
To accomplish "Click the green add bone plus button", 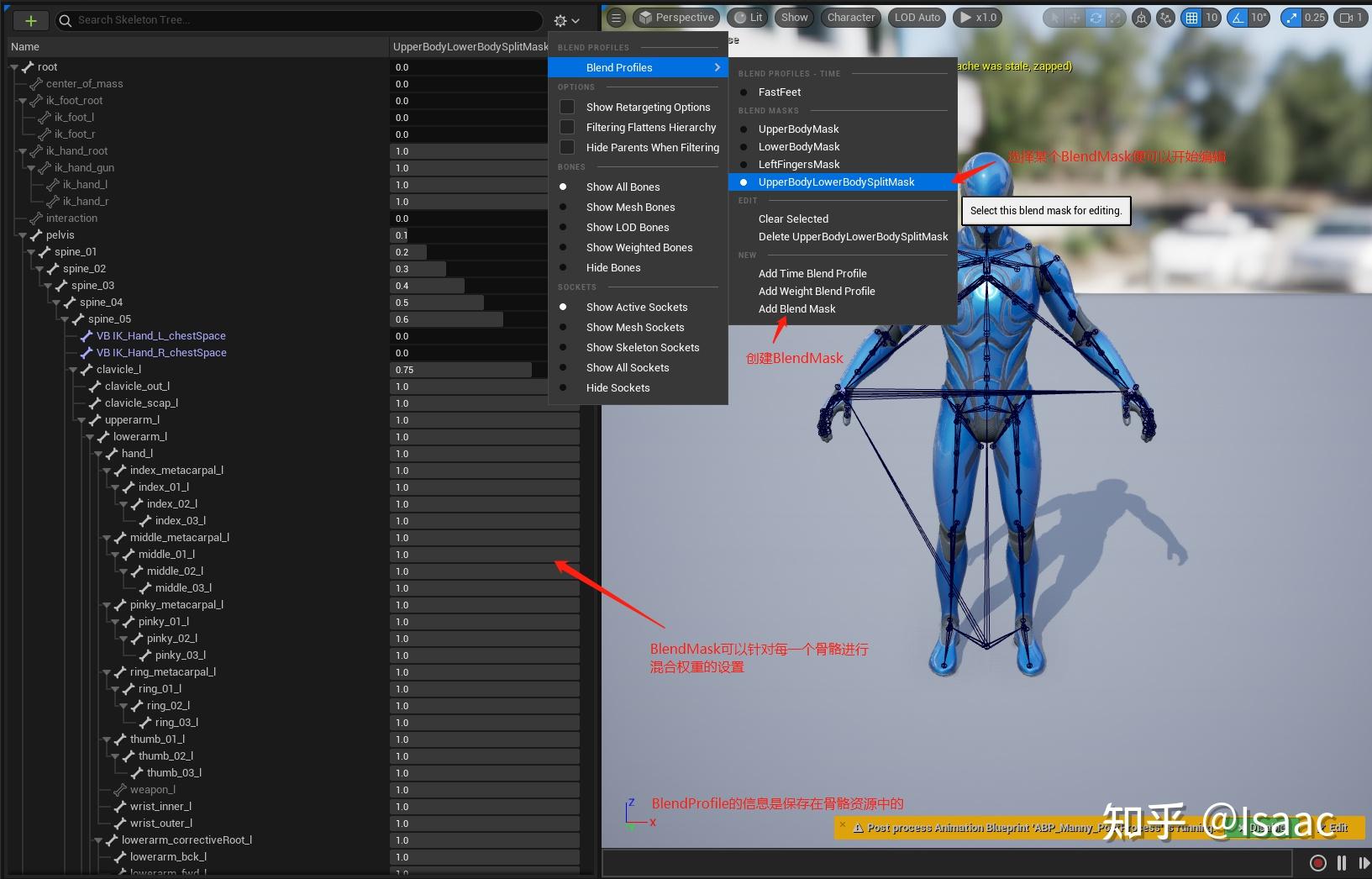I will tap(30, 20).
